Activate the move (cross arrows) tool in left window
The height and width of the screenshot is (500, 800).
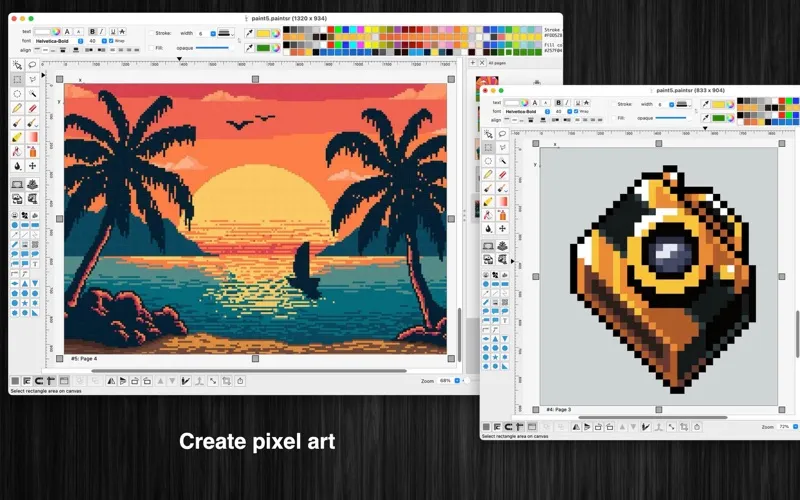coord(32,166)
